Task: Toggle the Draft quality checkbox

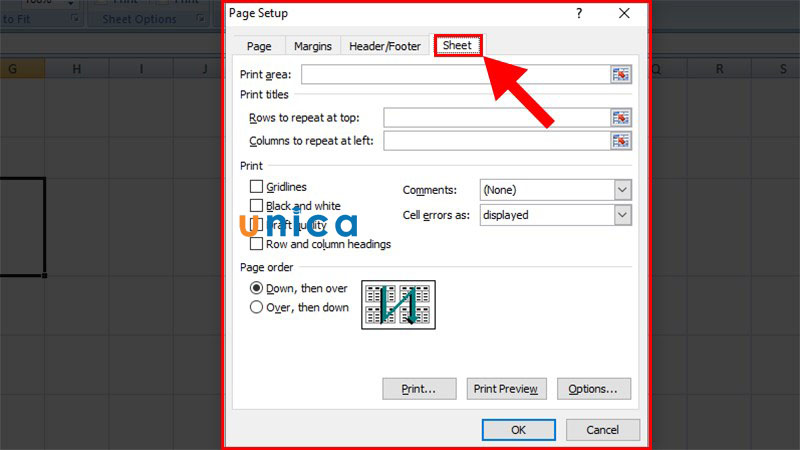Action: point(256,224)
